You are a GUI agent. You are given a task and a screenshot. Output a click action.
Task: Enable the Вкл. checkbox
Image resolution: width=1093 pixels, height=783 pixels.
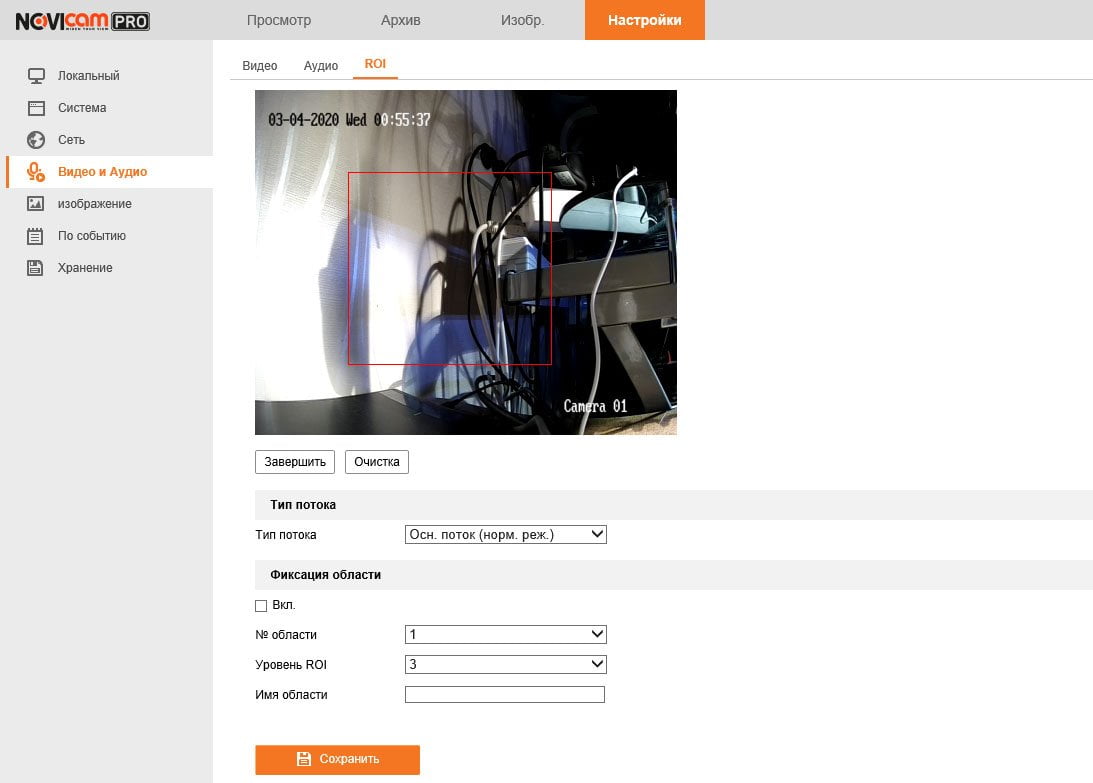click(261, 606)
